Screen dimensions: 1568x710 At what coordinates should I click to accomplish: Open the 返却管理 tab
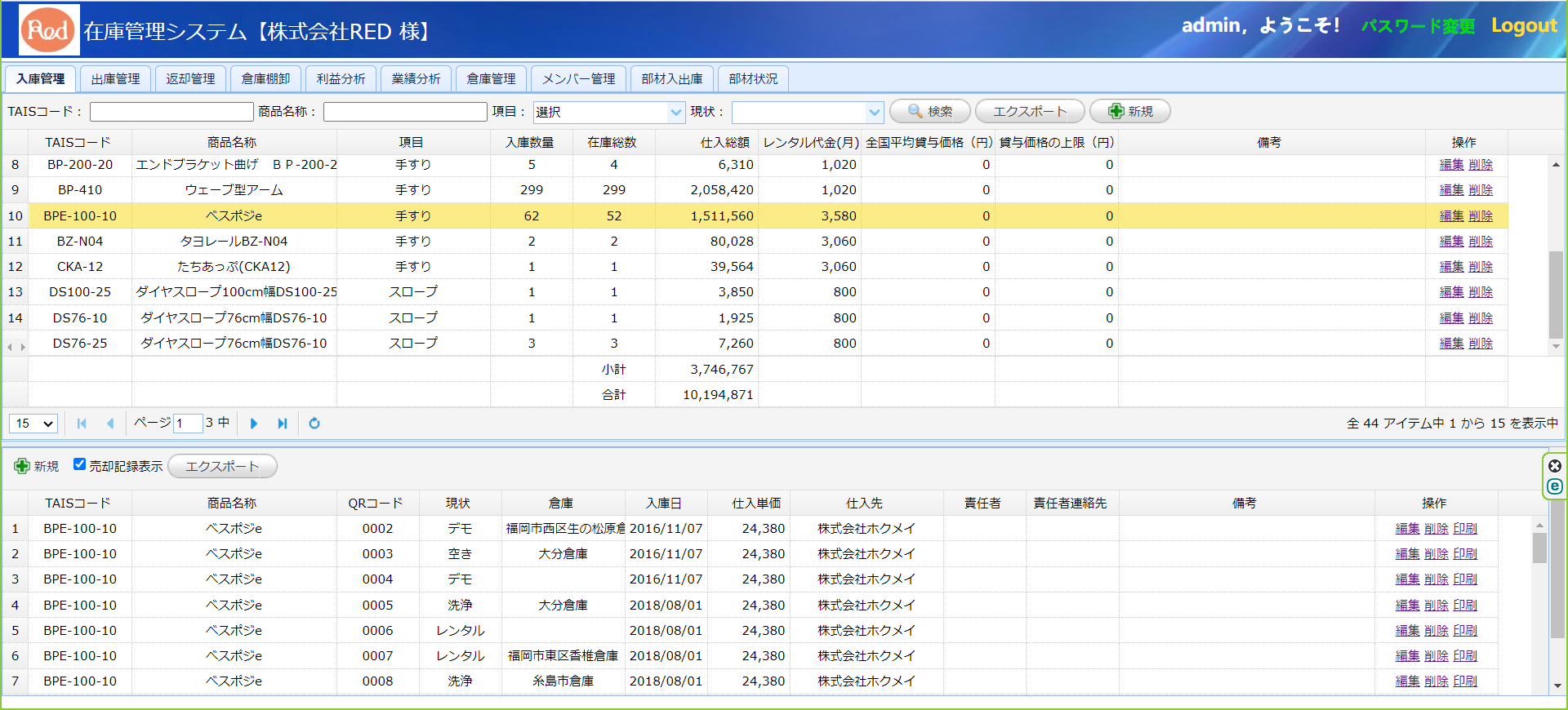191,79
